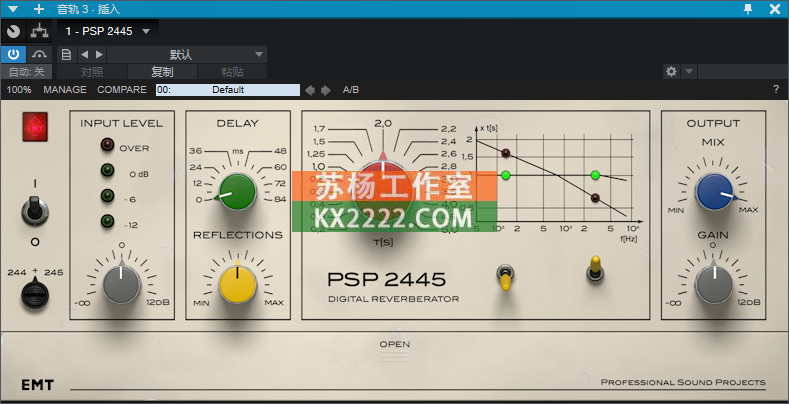Screen dimensions: 789x404
Task: Flip the I/O toggle switch
Action: click(x=35, y=211)
